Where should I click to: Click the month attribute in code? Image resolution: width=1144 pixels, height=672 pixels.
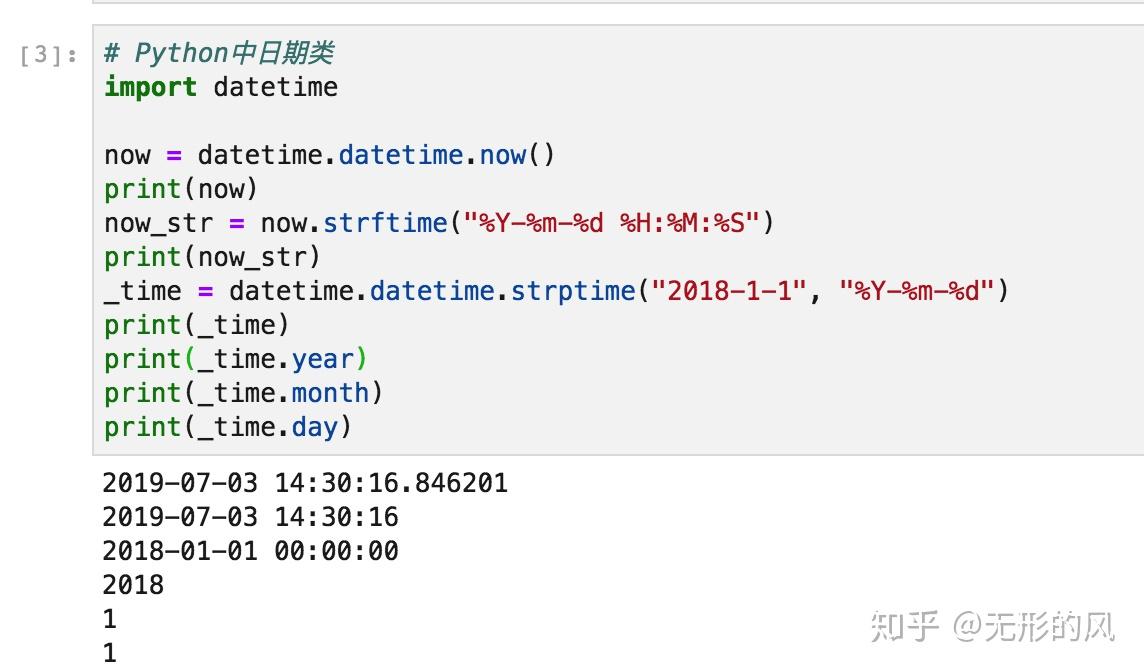tap(331, 393)
